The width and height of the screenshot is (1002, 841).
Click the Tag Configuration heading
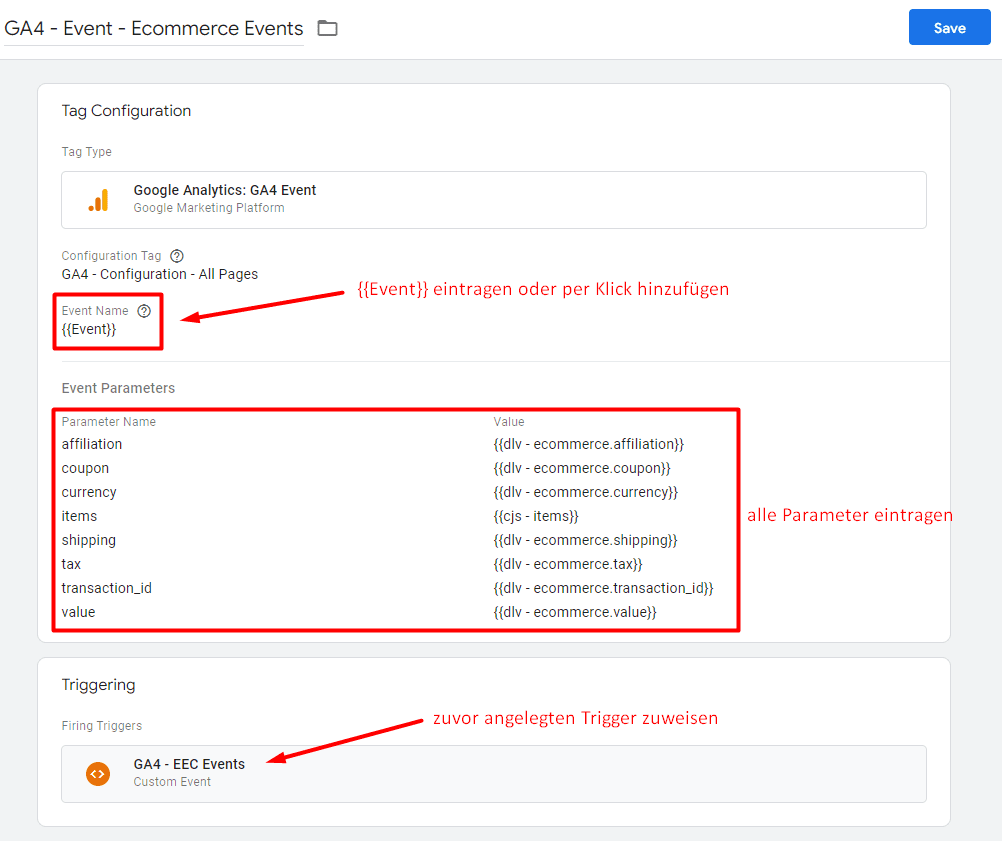click(126, 111)
